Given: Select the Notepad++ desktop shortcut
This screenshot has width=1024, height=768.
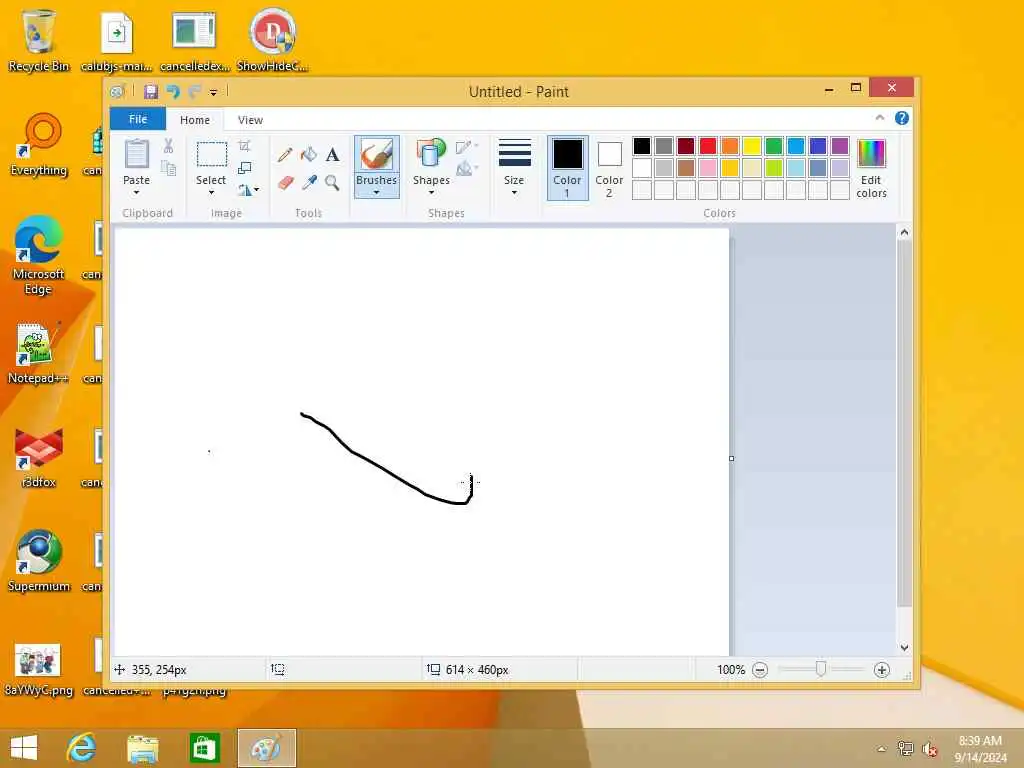Looking at the screenshot, I should (37, 353).
